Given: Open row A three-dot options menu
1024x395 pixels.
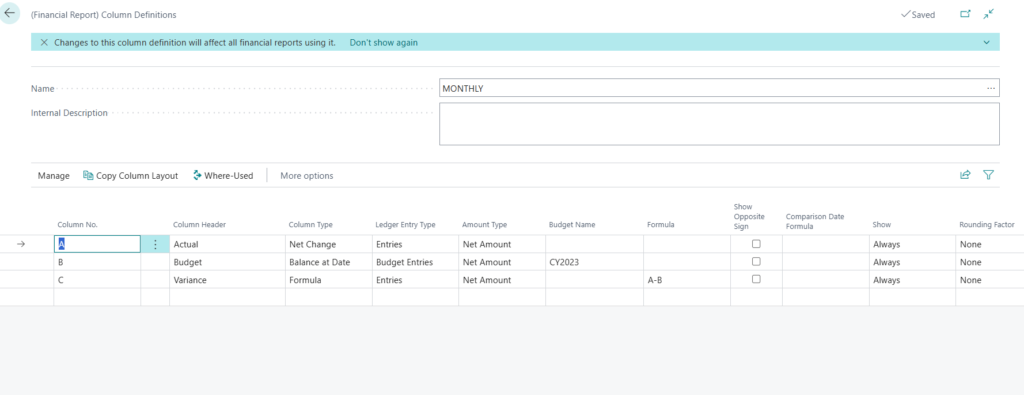Looking at the screenshot, I should pos(155,244).
